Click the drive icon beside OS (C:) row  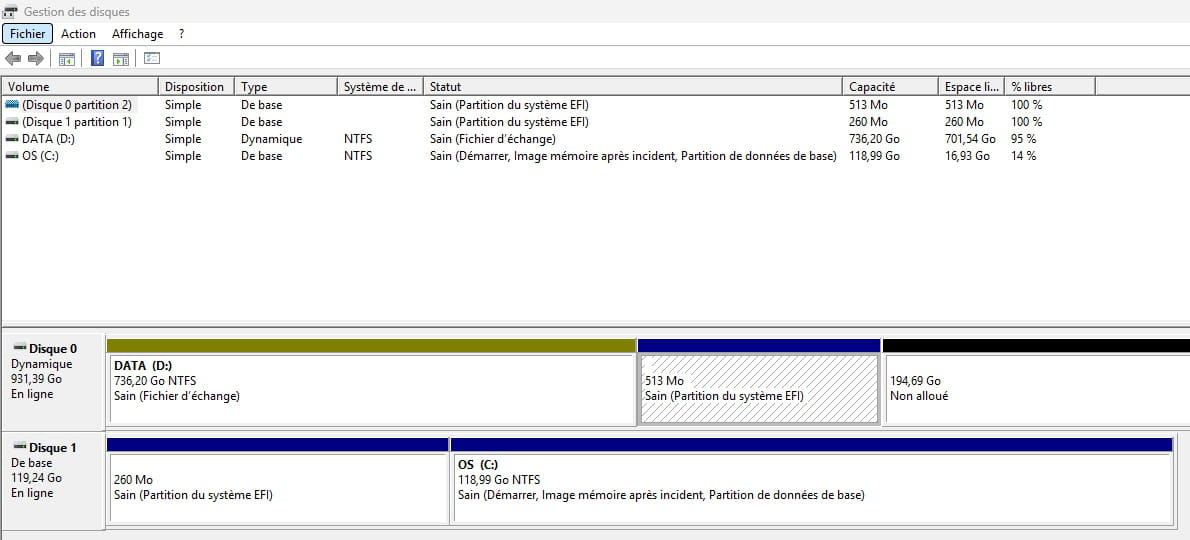[x=11, y=155]
